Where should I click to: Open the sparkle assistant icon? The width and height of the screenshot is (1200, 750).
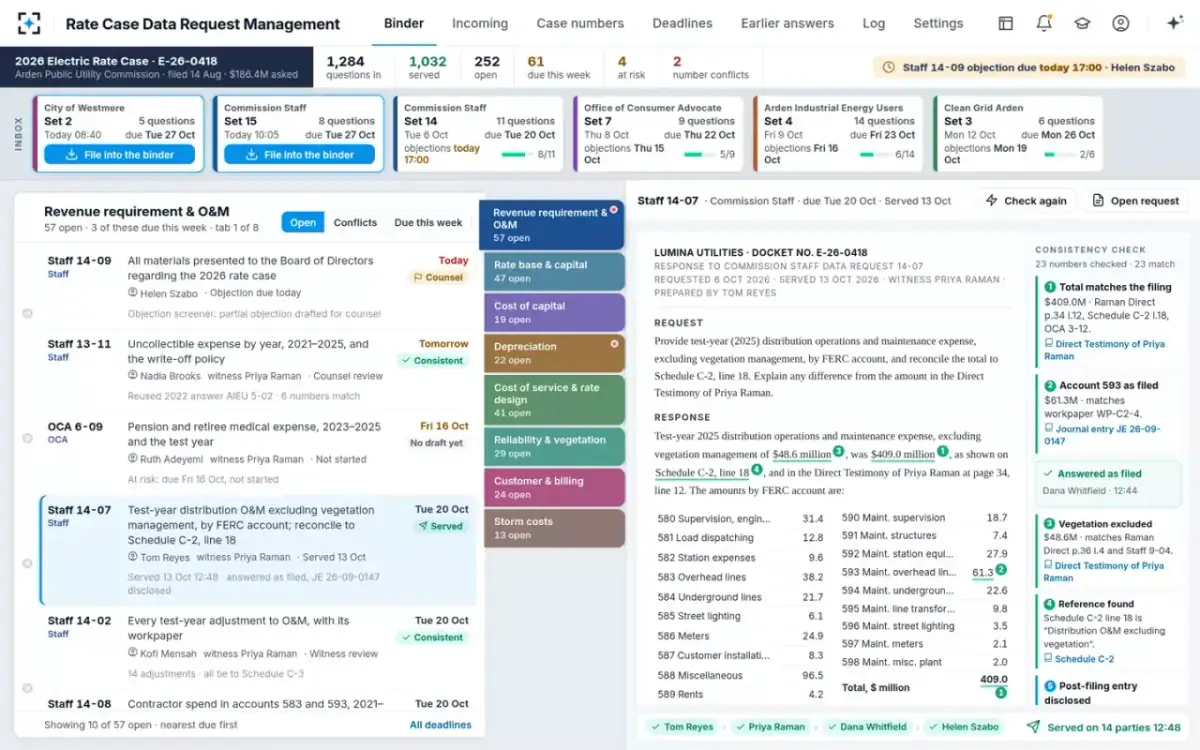tap(1175, 23)
